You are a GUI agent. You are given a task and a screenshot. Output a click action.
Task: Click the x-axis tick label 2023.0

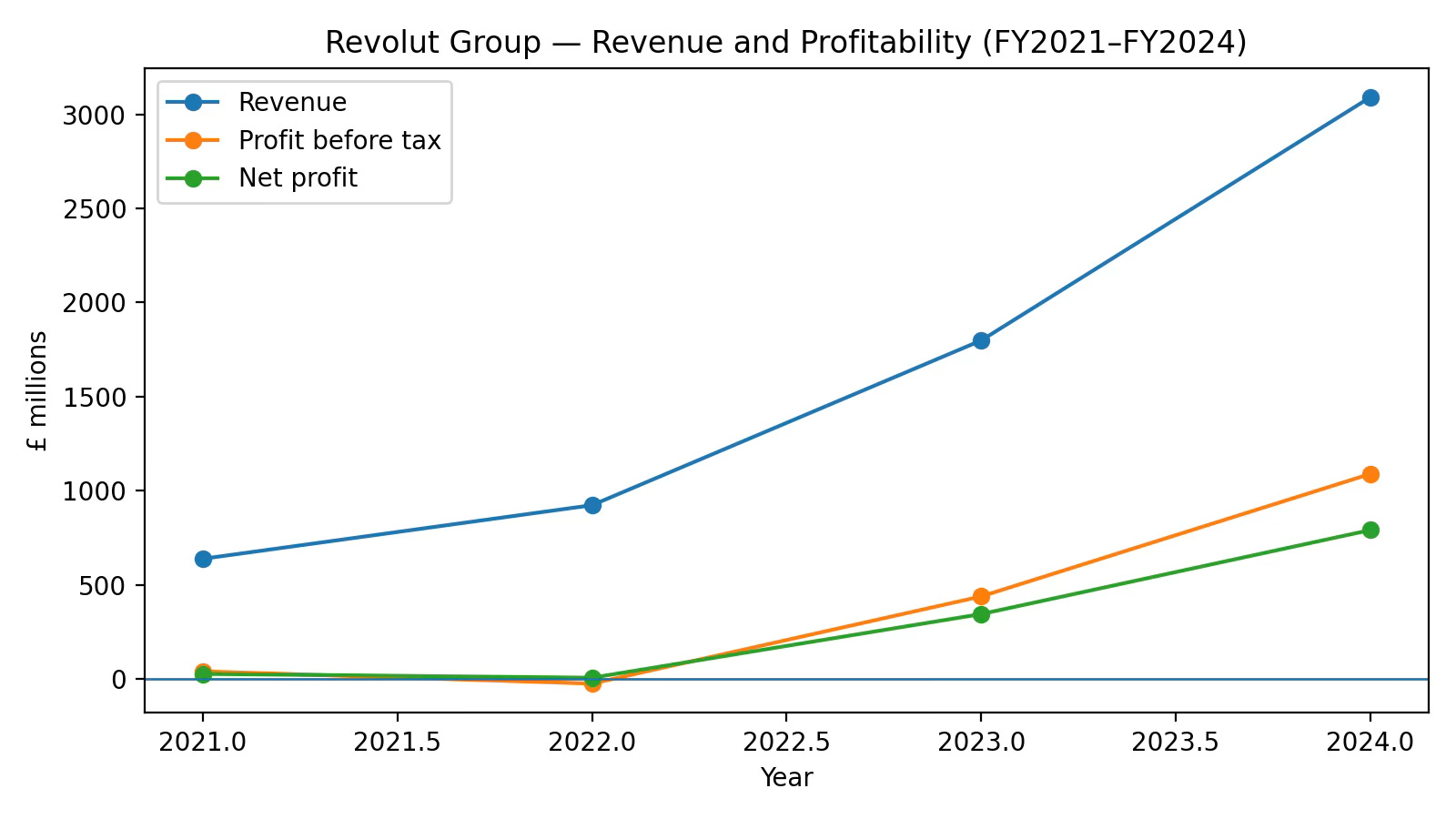pyautogui.click(x=981, y=743)
